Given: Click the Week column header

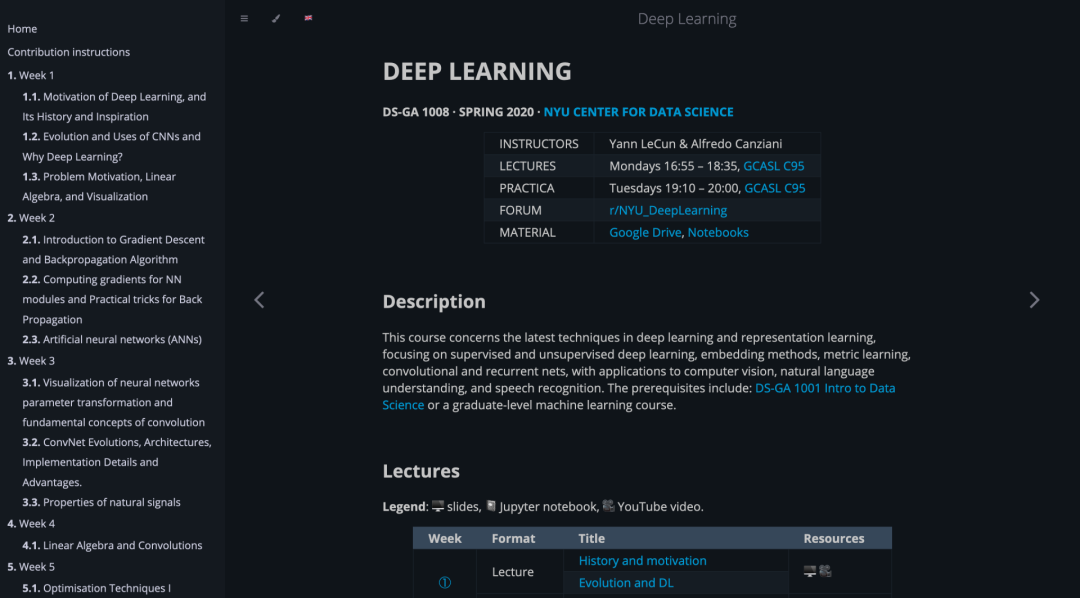Looking at the screenshot, I should coord(445,538).
